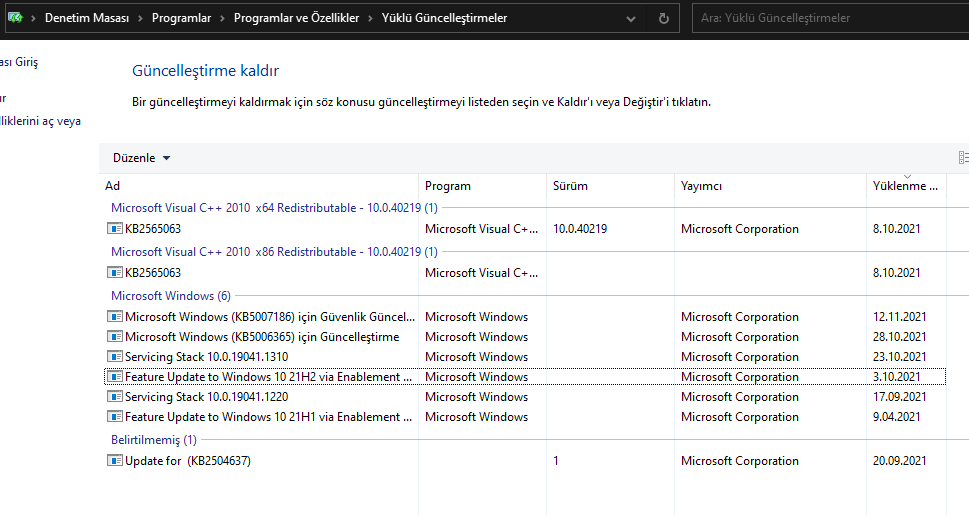
Task: Click icon of Feature Update 21H2 row
Action: [114, 377]
